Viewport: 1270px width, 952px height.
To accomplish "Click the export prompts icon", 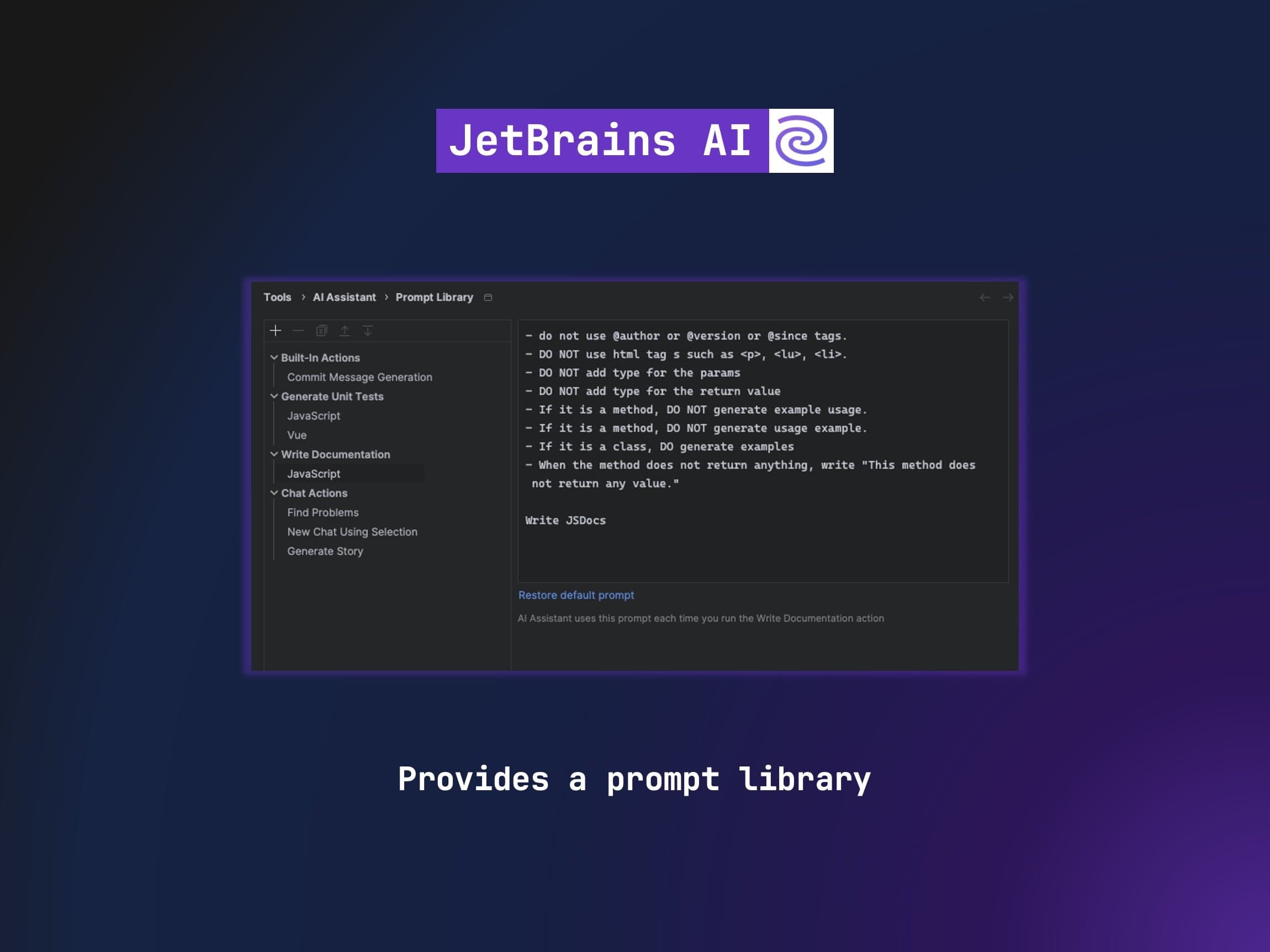I will pos(345,331).
